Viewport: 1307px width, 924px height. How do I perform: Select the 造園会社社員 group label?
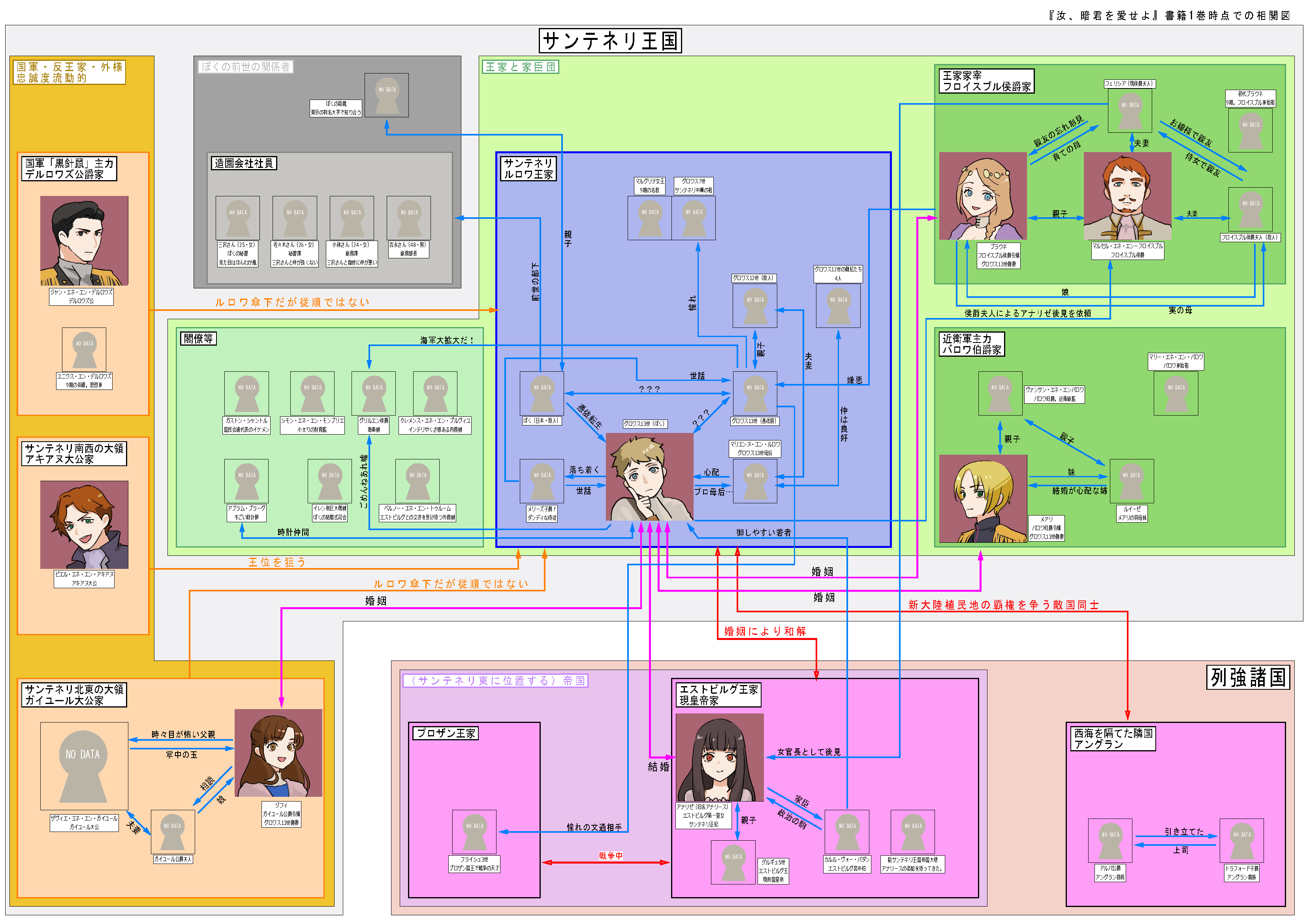tap(244, 164)
